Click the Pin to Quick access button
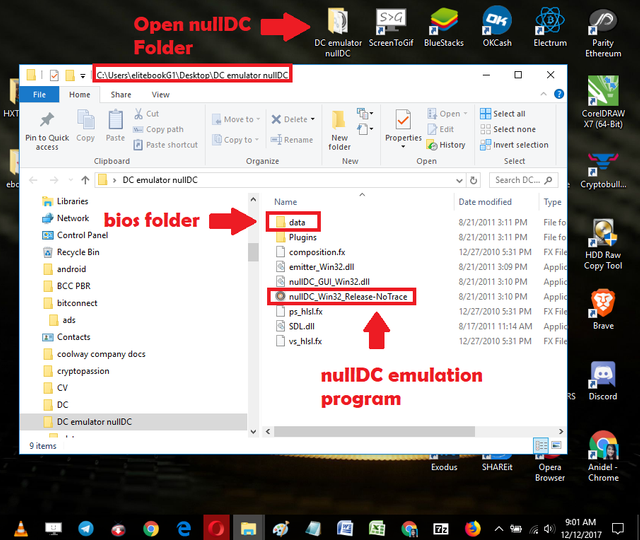The height and width of the screenshot is (540, 640). [47, 131]
